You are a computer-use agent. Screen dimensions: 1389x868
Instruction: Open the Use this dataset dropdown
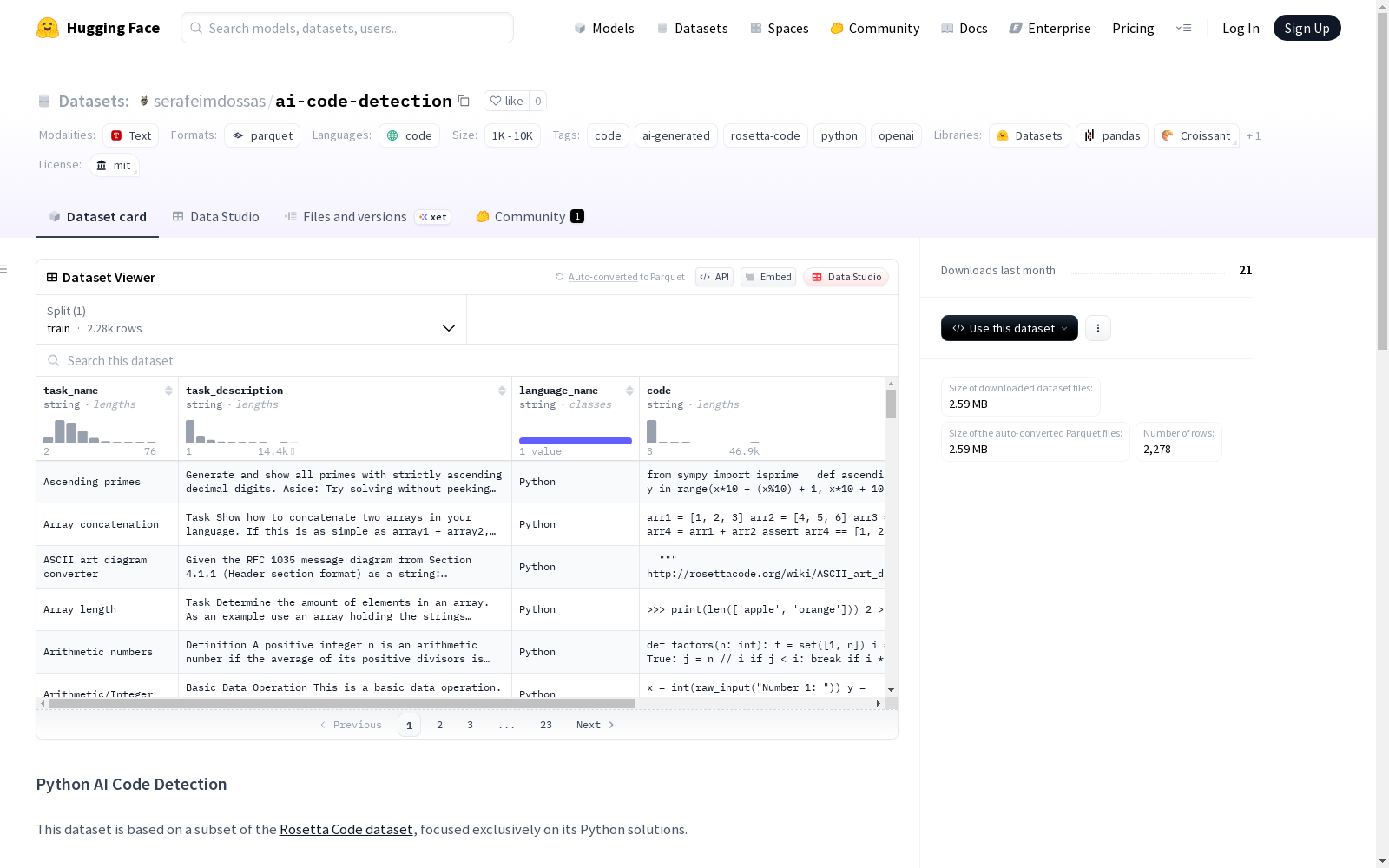[1010, 328]
